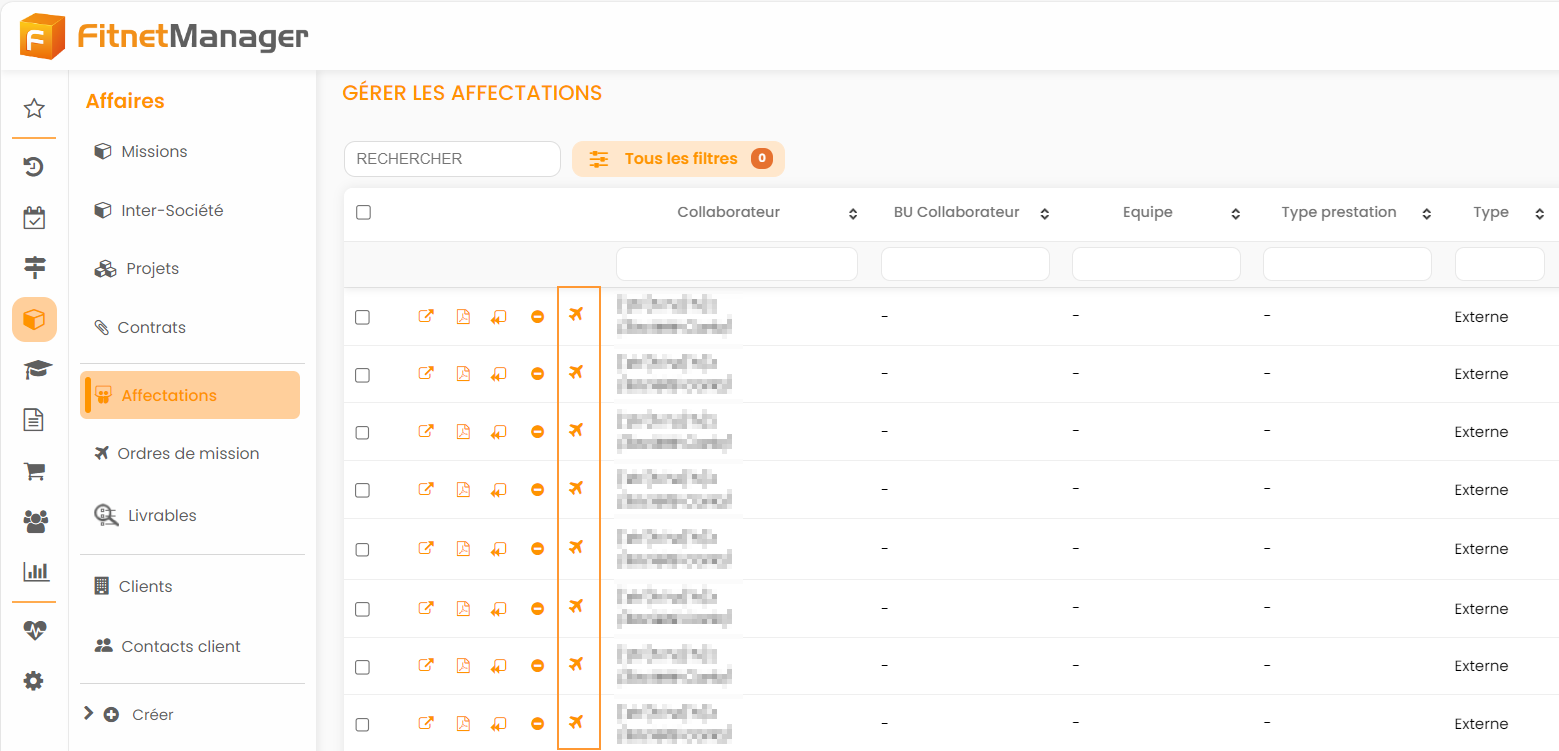The width and height of the screenshot is (1559, 751).
Task: Click the bar chart reports icon
Action: (x=34, y=572)
